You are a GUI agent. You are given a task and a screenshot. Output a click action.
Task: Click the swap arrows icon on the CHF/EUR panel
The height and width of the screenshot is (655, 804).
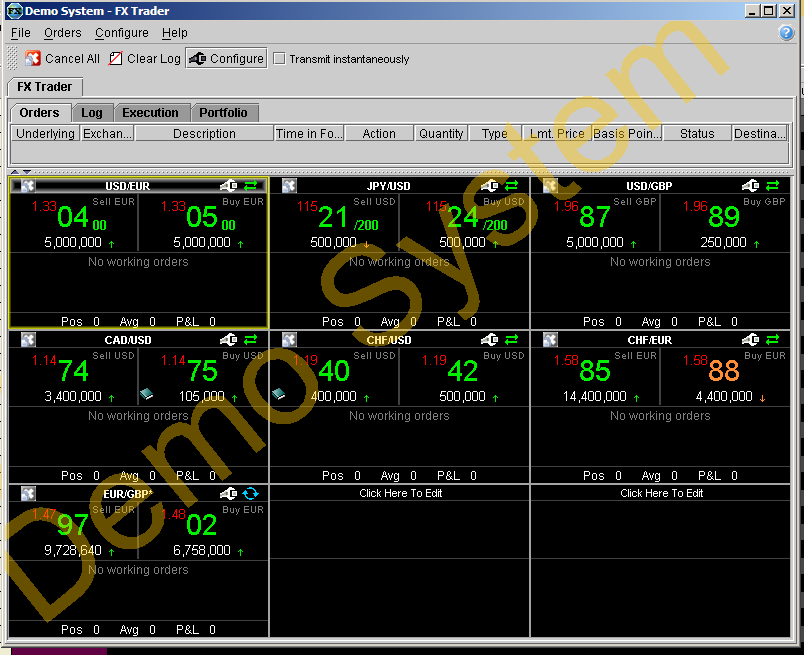tap(773, 339)
